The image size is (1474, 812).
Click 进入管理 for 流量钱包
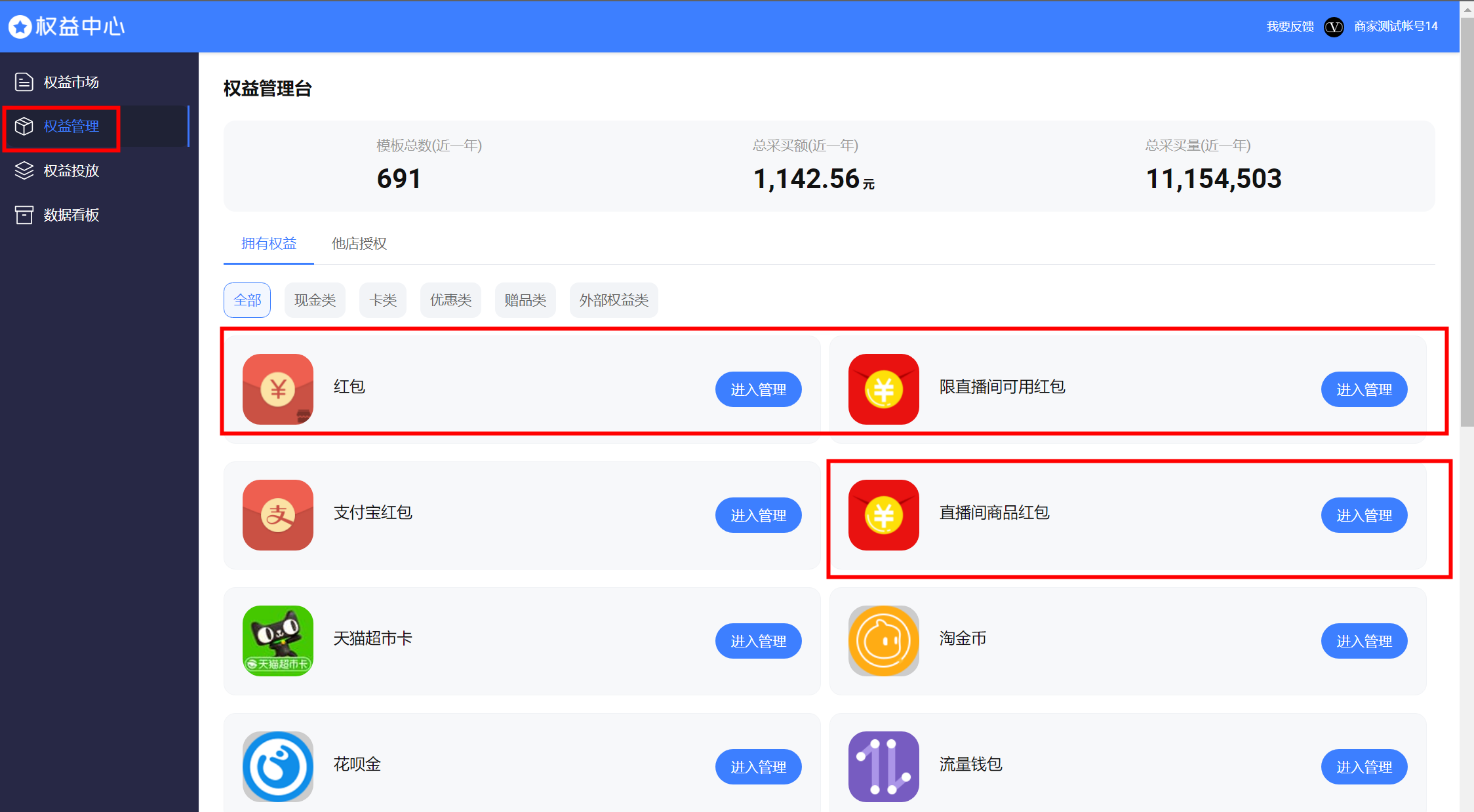click(x=1364, y=767)
